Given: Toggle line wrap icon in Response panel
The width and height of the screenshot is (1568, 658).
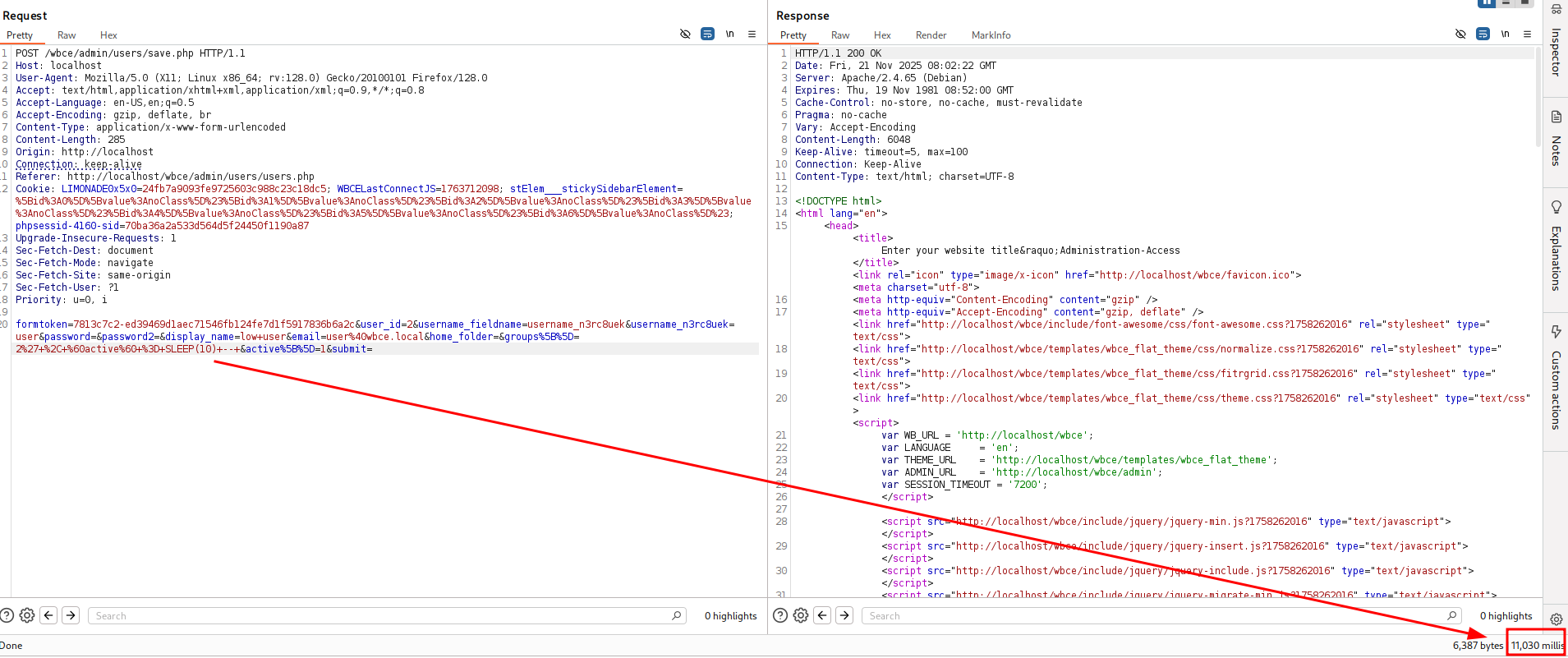Looking at the screenshot, I should point(1483,35).
